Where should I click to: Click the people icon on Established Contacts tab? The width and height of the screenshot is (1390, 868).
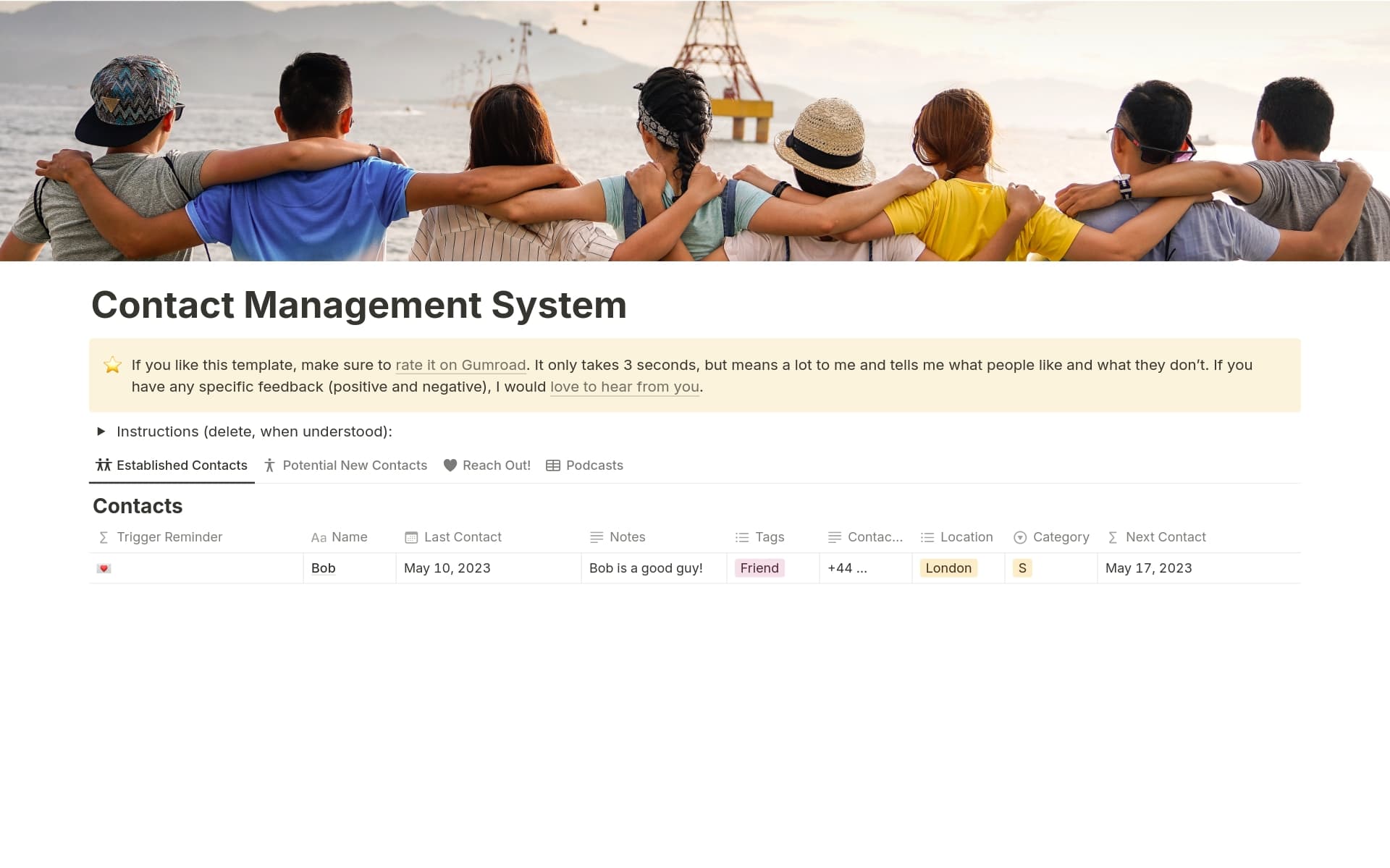pyautogui.click(x=102, y=465)
